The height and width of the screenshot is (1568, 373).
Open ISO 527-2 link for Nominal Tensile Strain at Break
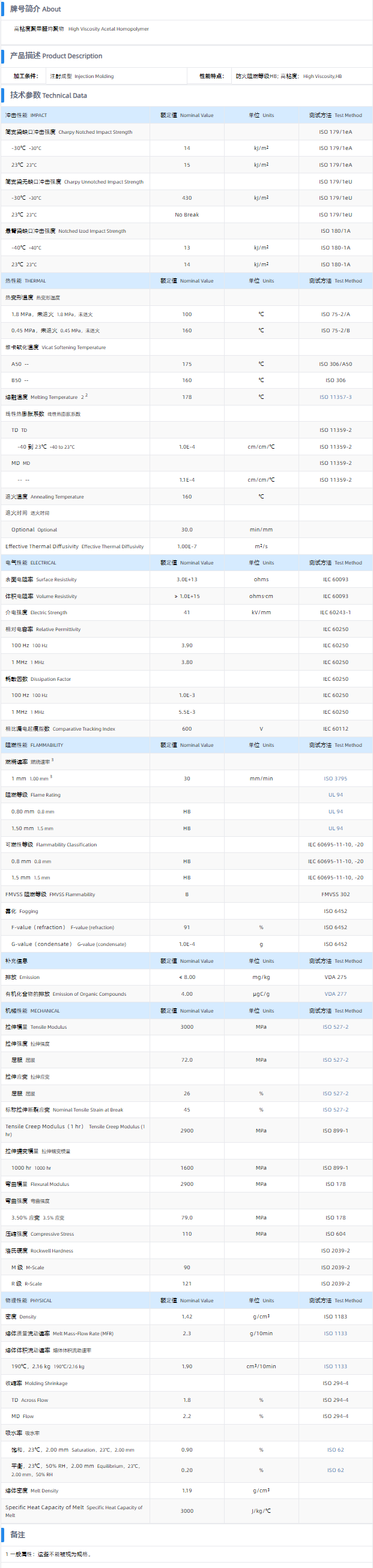pos(335,1110)
